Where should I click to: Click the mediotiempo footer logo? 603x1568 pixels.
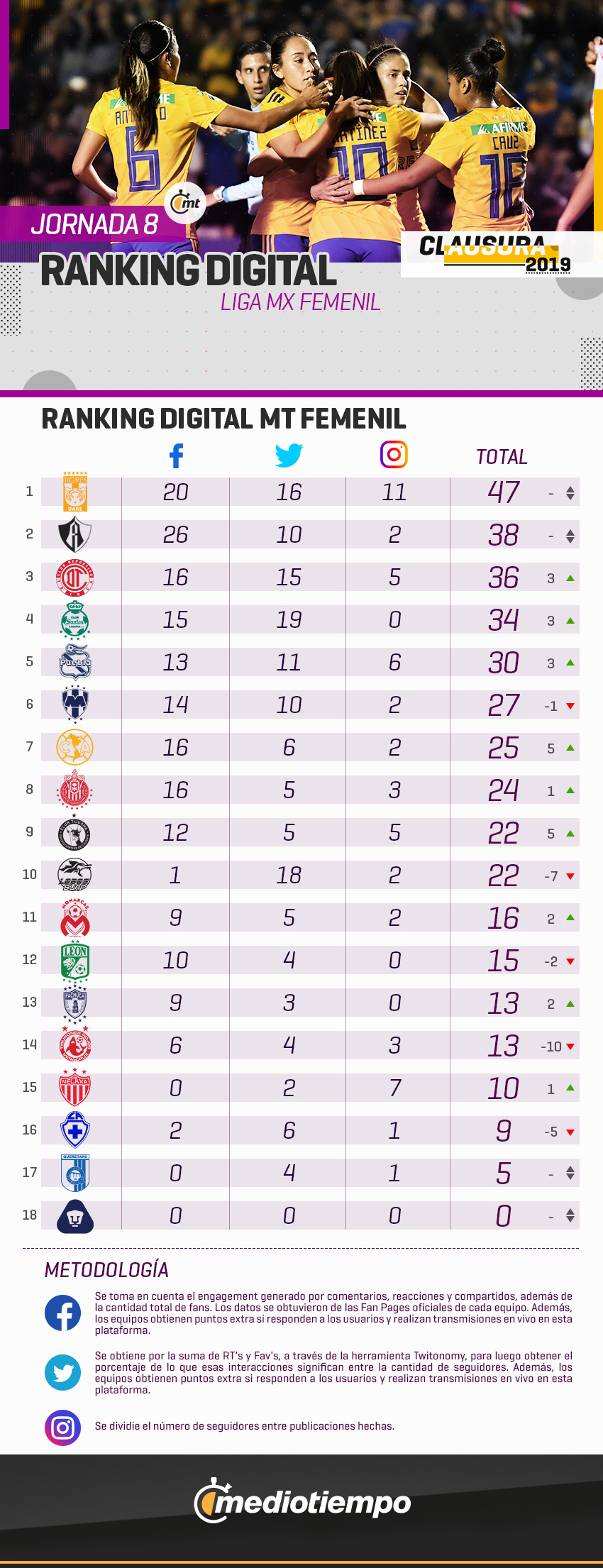coord(302,1501)
